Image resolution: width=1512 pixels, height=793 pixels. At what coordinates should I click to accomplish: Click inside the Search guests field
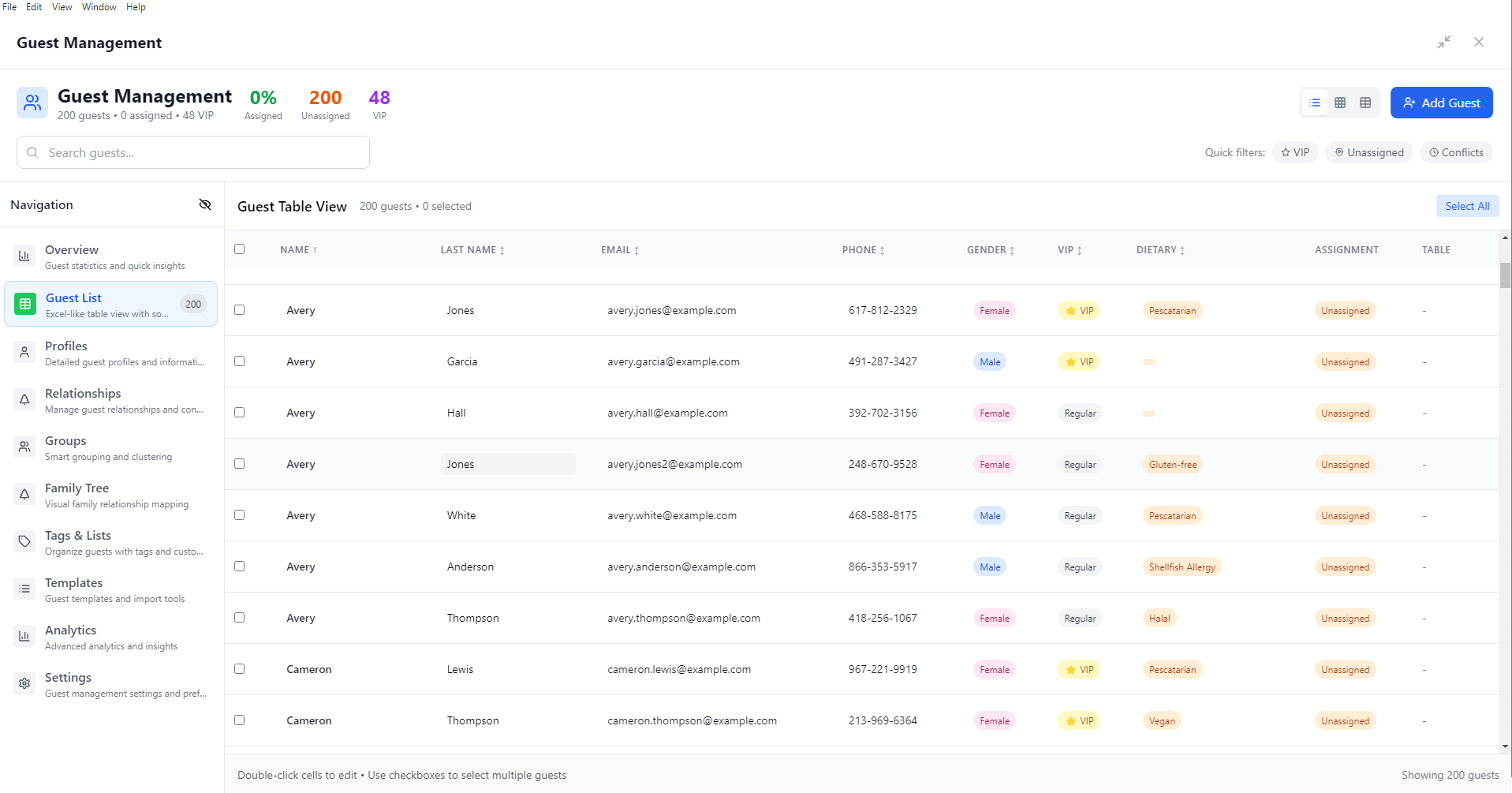[x=192, y=152]
